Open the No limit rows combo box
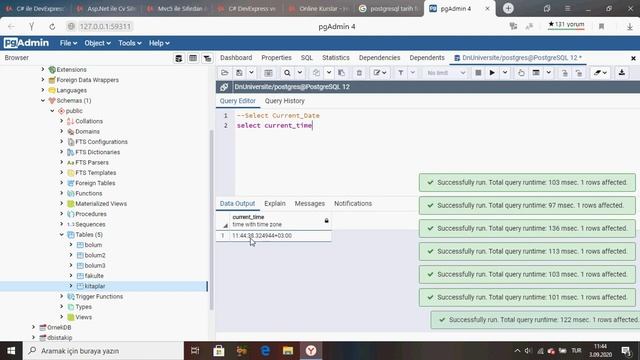Image resolution: width=640 pixels, height=360 pixels. pos(445,73)
